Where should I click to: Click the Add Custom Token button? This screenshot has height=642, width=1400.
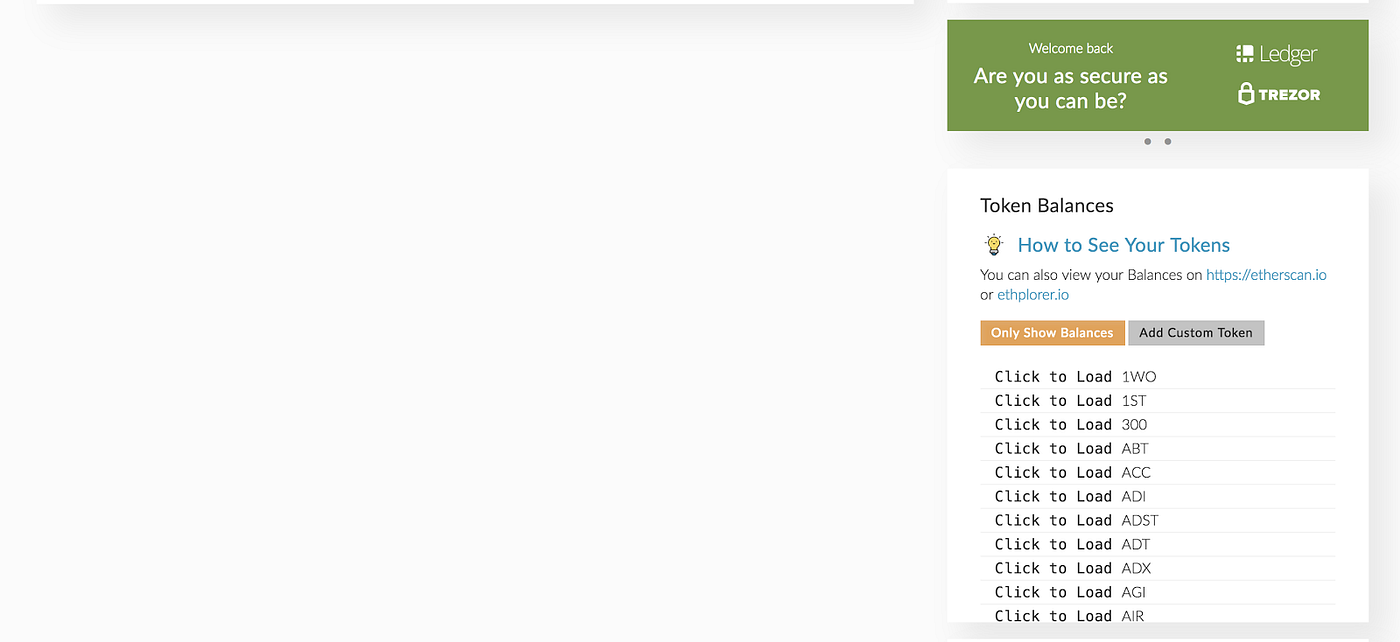(x=1196, y=333)
